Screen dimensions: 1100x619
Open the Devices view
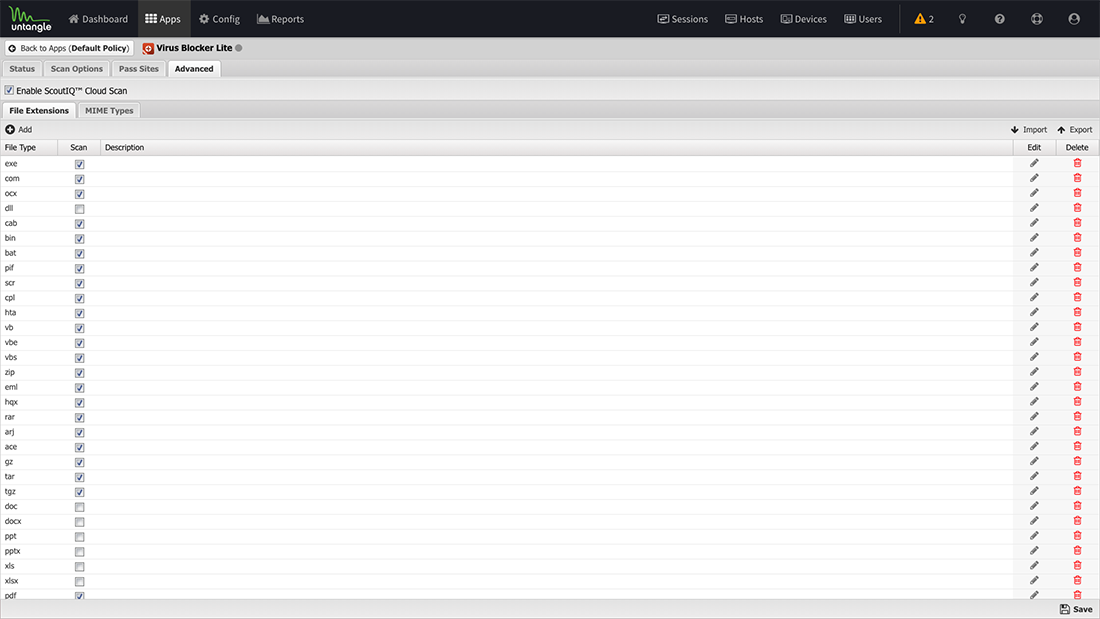(x=804, y=19)
